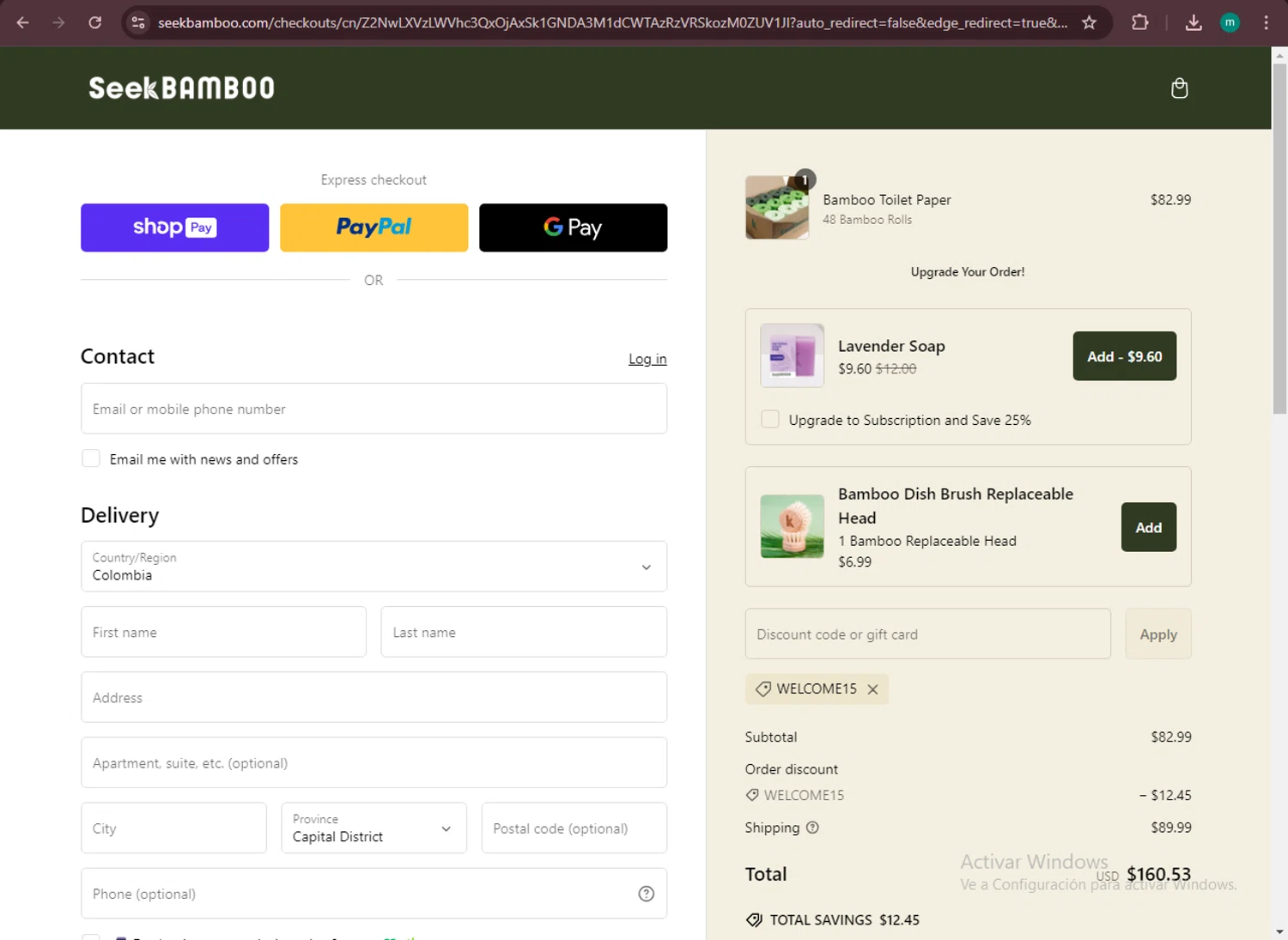Open the Chrome three-dot menu
This screenshot has height=940, width=1288.
1266,22
